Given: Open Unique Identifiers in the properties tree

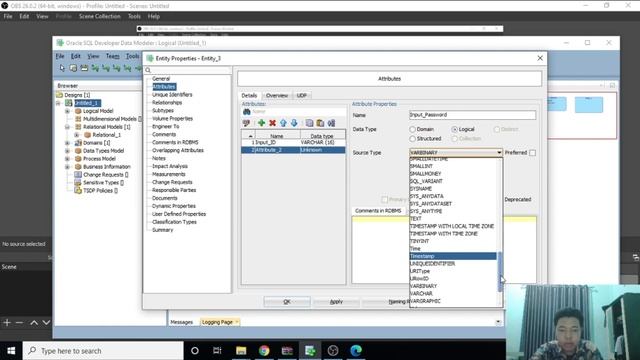Looking at the screenshot, I should [172, 95].
